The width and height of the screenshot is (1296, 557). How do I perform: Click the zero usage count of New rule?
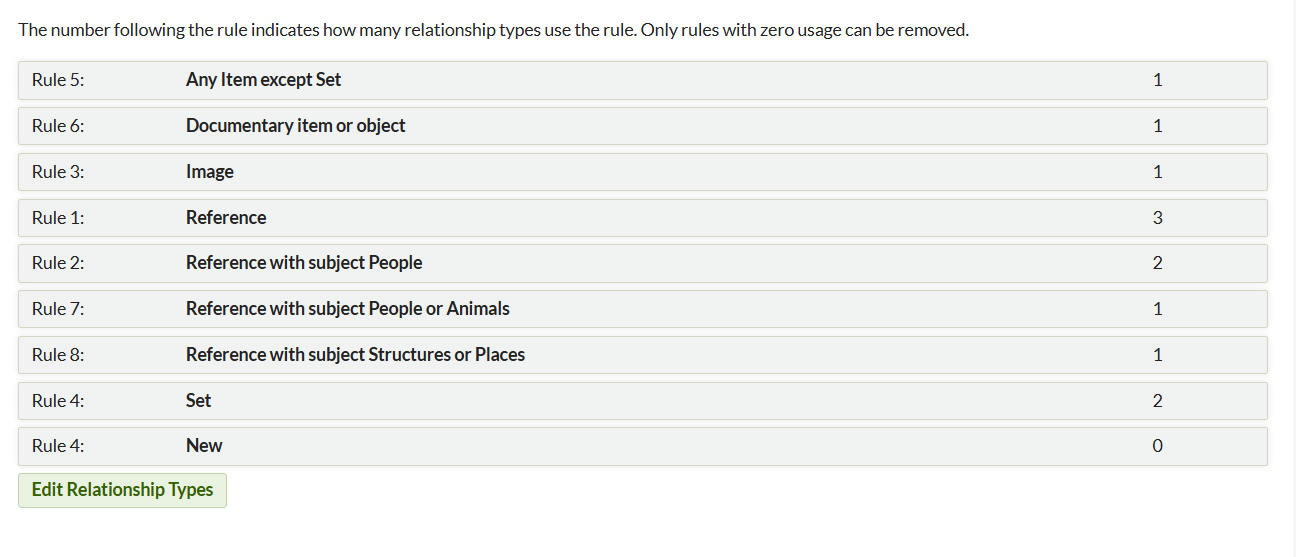coord(1157,446)
